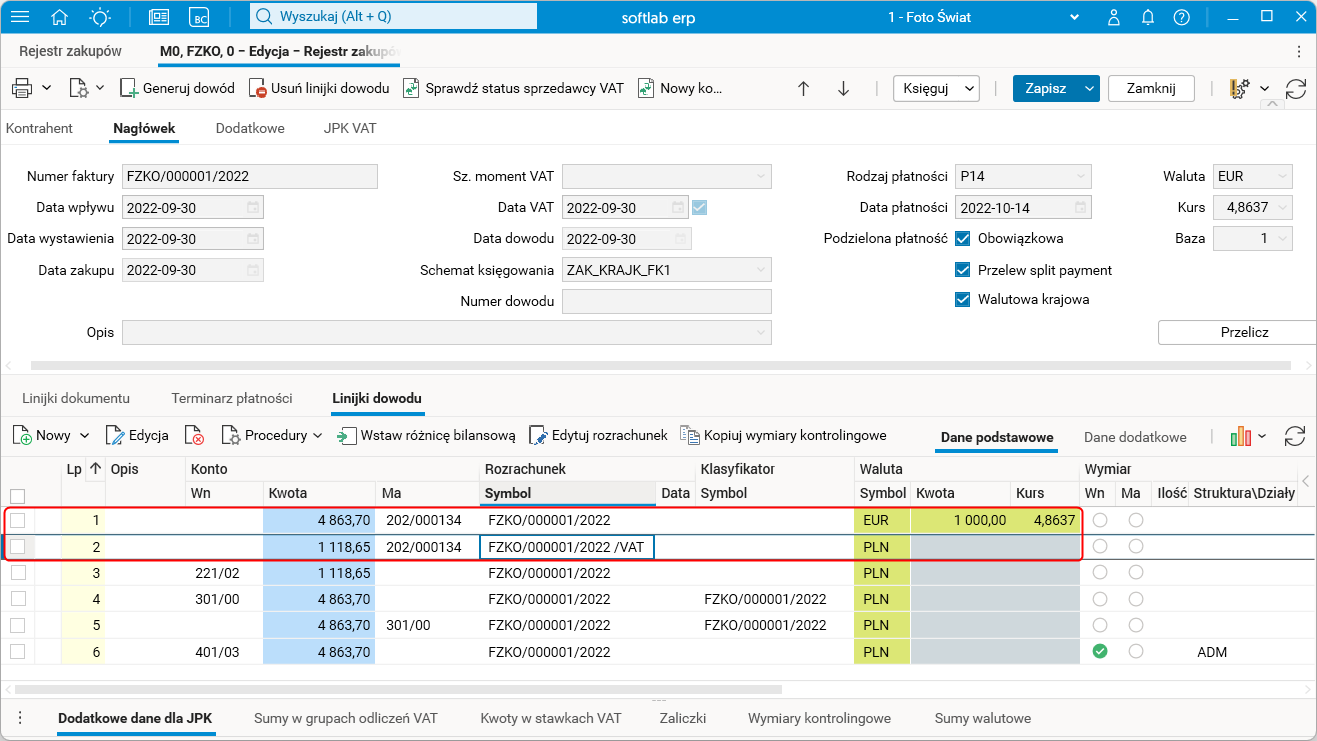Viewport: 1317px width, 741px height.
Task: Switch to the JPK VAT tab
Action: [x=350, y=128]
